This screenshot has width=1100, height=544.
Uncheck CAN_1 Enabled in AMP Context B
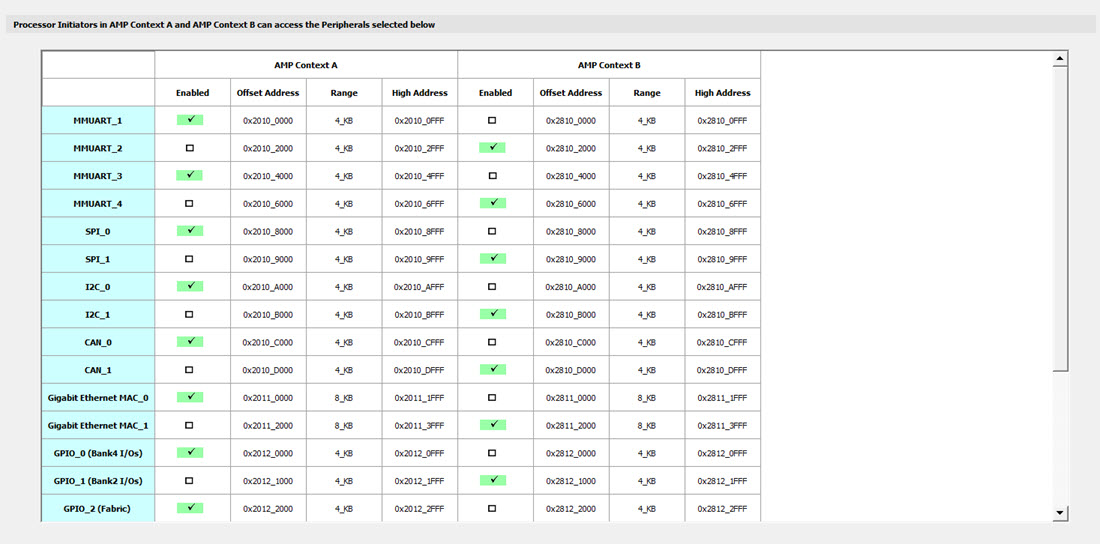coord(493,369)
